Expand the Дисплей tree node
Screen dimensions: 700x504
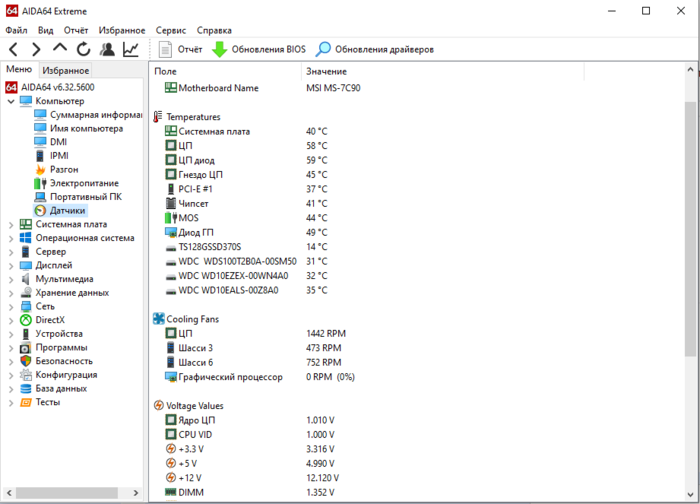click(11, 266)
